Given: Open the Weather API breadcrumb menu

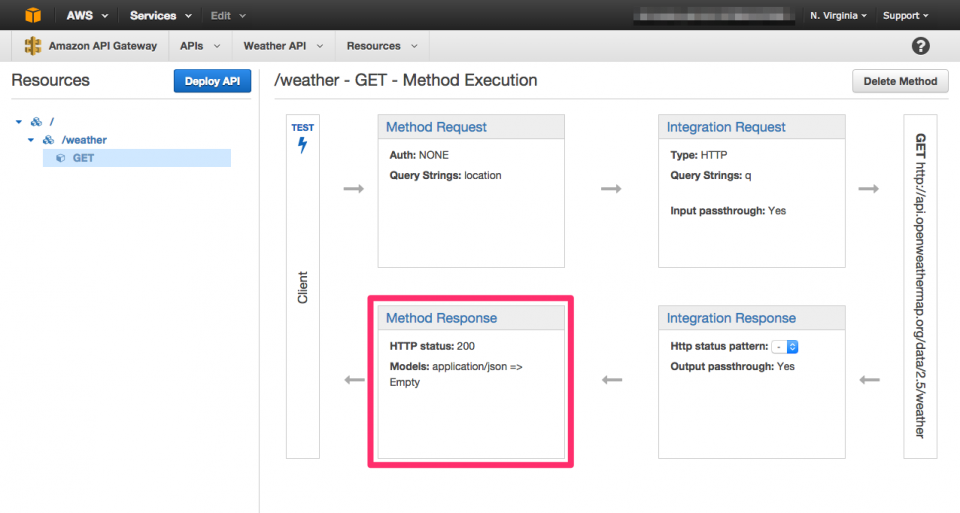Looking at the screenshot, I should (283, 46).
